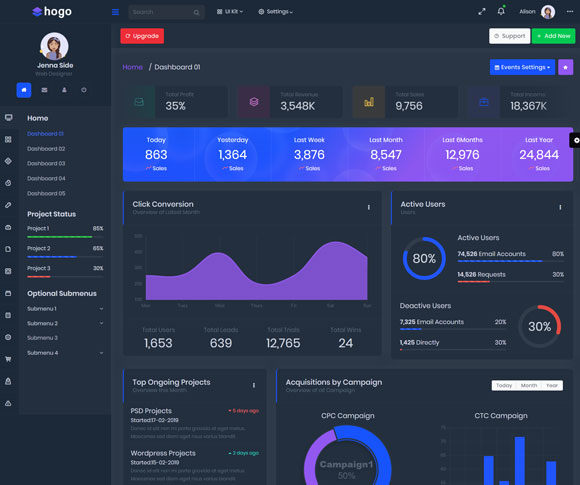
Task: Expand Submenu 2
Action: (65, 323)
